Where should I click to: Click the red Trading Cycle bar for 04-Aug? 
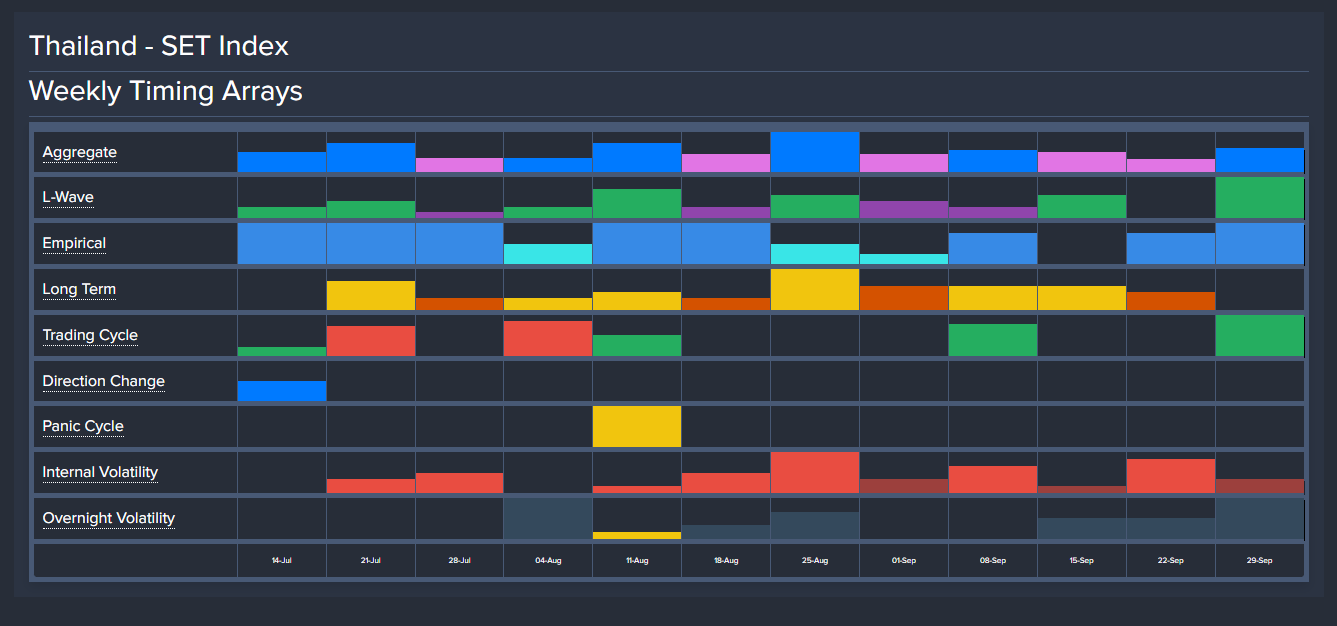coord(548,338)
